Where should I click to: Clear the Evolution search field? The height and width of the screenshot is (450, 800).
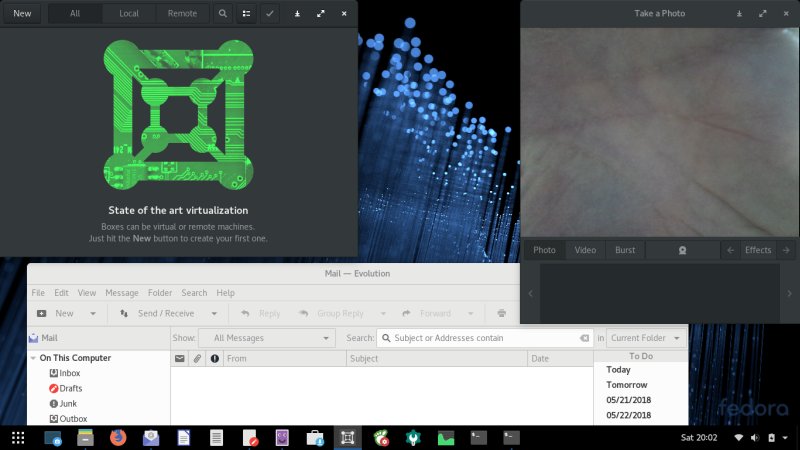point(585,338)
